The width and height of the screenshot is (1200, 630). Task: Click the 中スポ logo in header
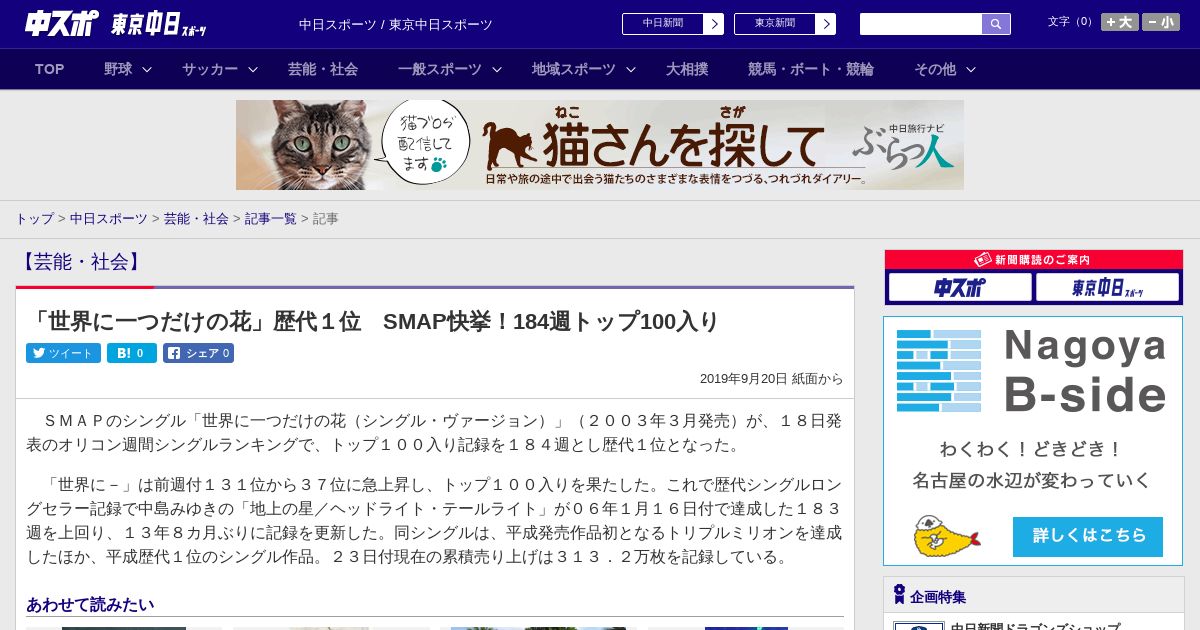click(62, 23)
